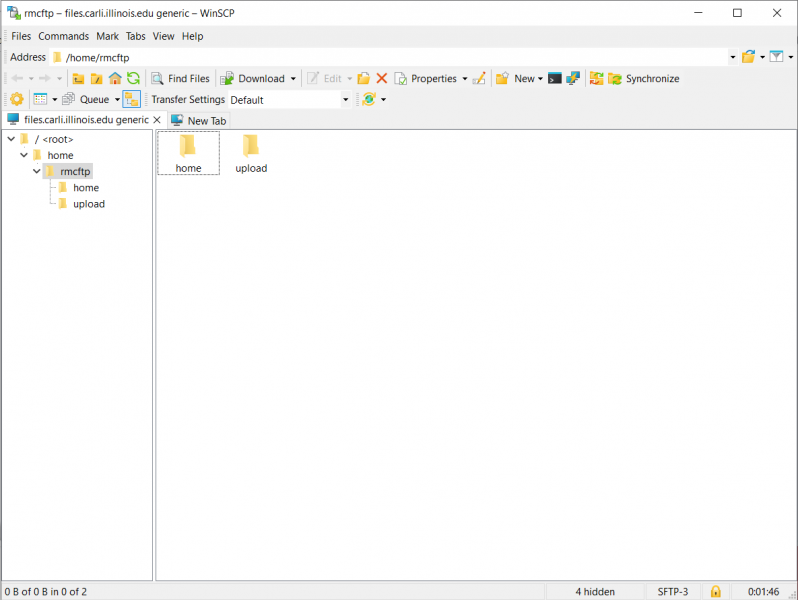This screenshot has height=600, width=798.
Task: Toggle the directory tree panel button
Action: [131, 100]
